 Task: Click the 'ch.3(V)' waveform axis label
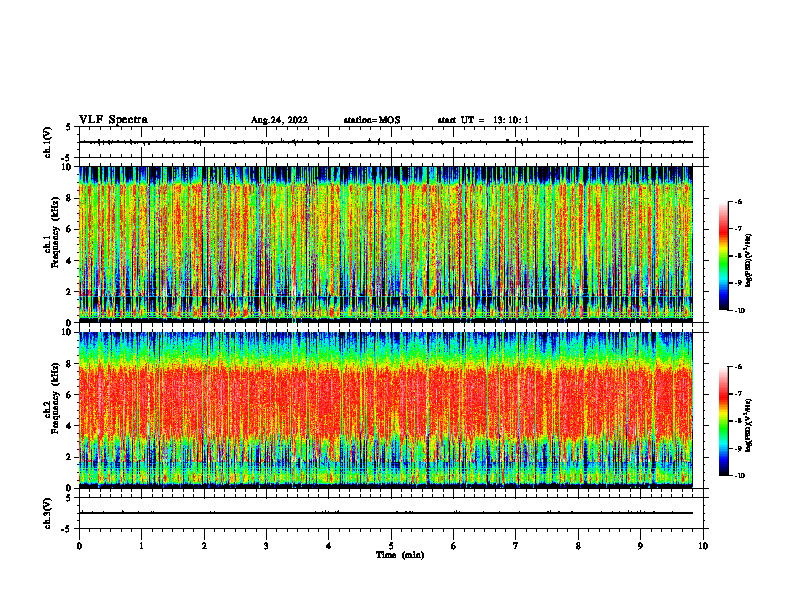point(48,514)
